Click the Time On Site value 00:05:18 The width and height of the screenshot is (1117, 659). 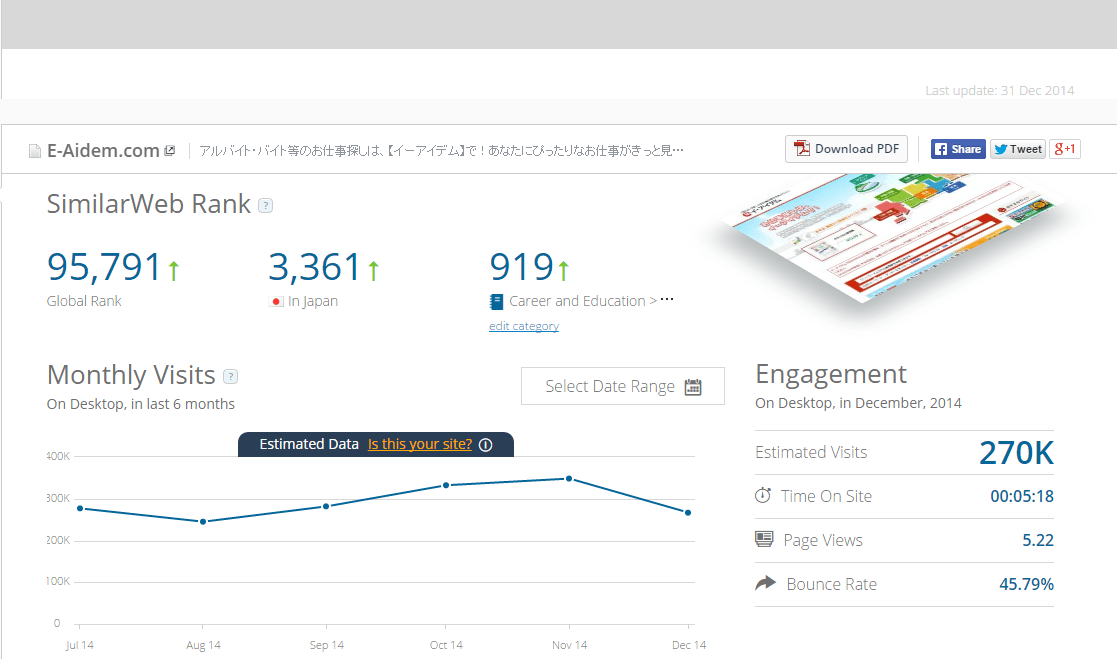1022,497
